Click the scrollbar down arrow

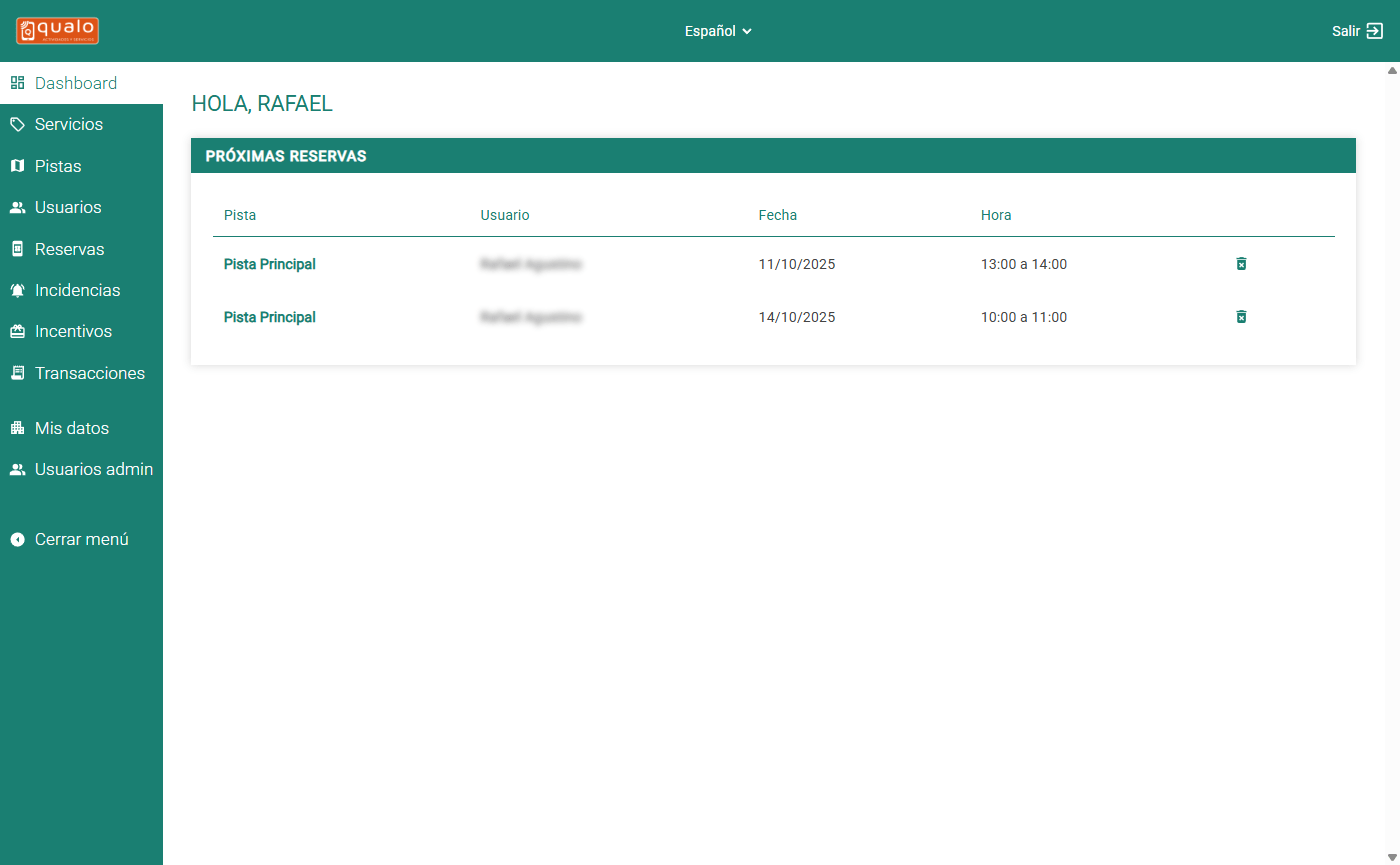pyautogui.click(x=1391, y=857)
